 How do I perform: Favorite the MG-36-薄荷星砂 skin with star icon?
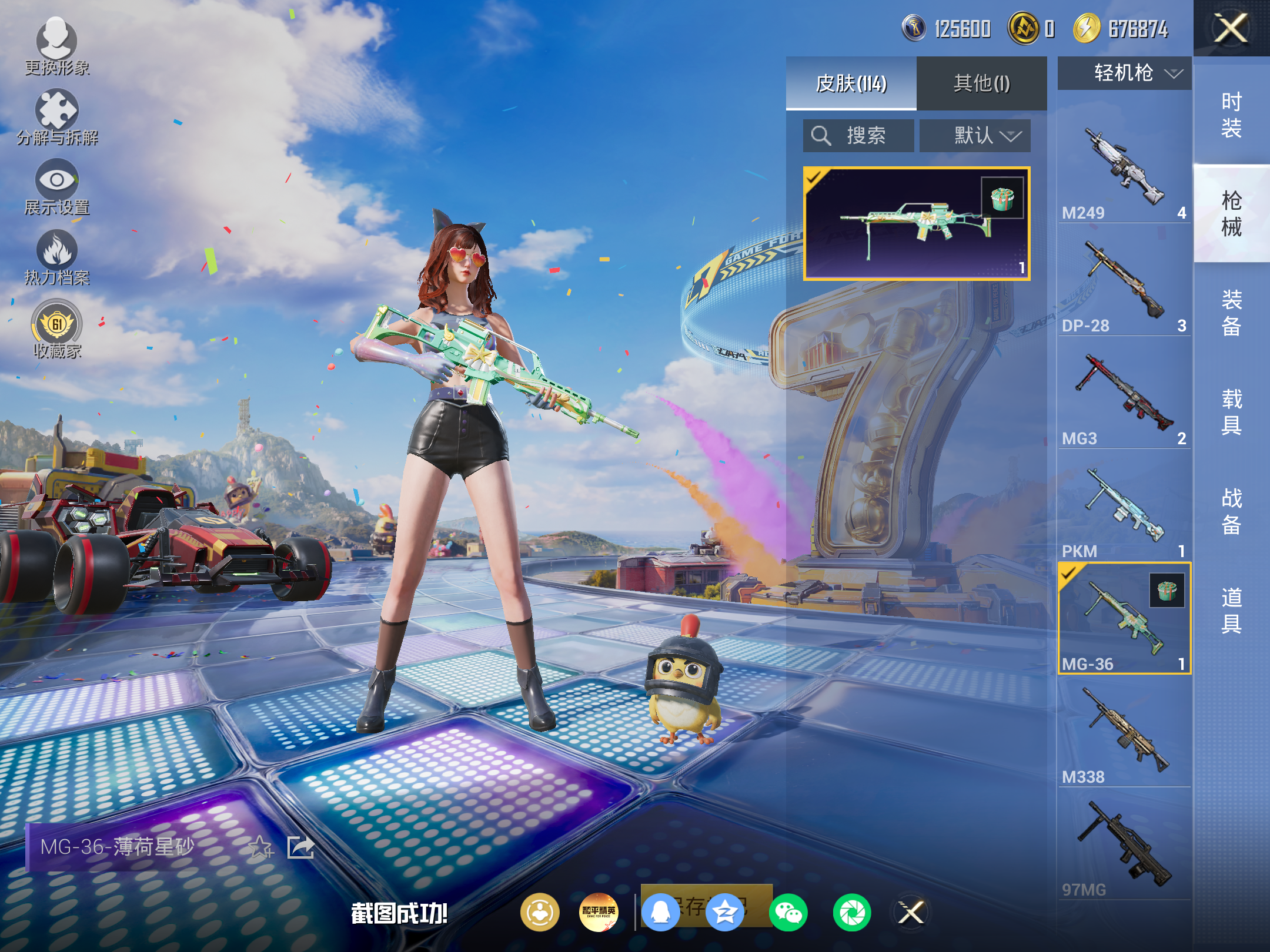click(x=260, y=847)
